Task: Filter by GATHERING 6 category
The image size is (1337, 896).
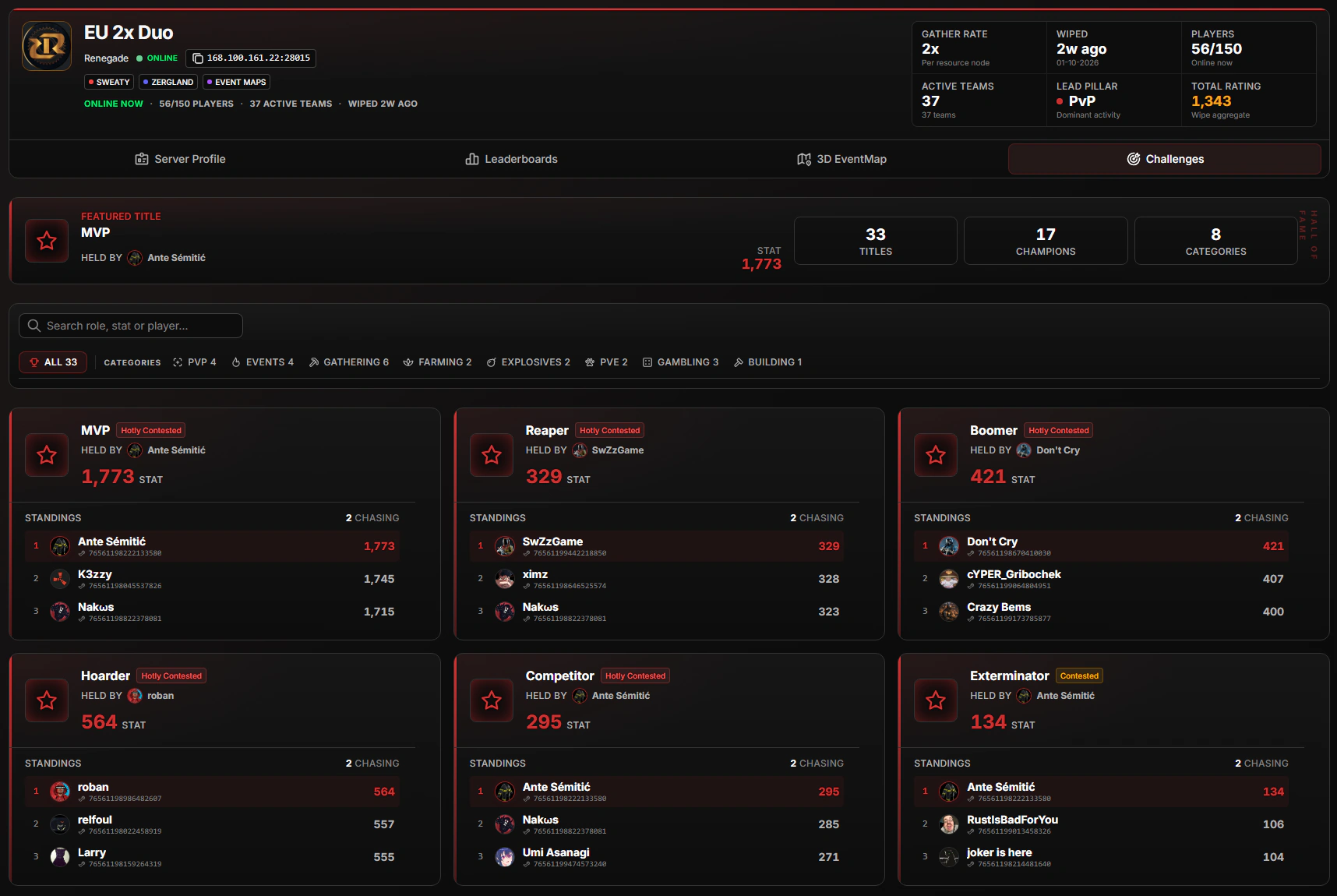Action: coord(348,362)
